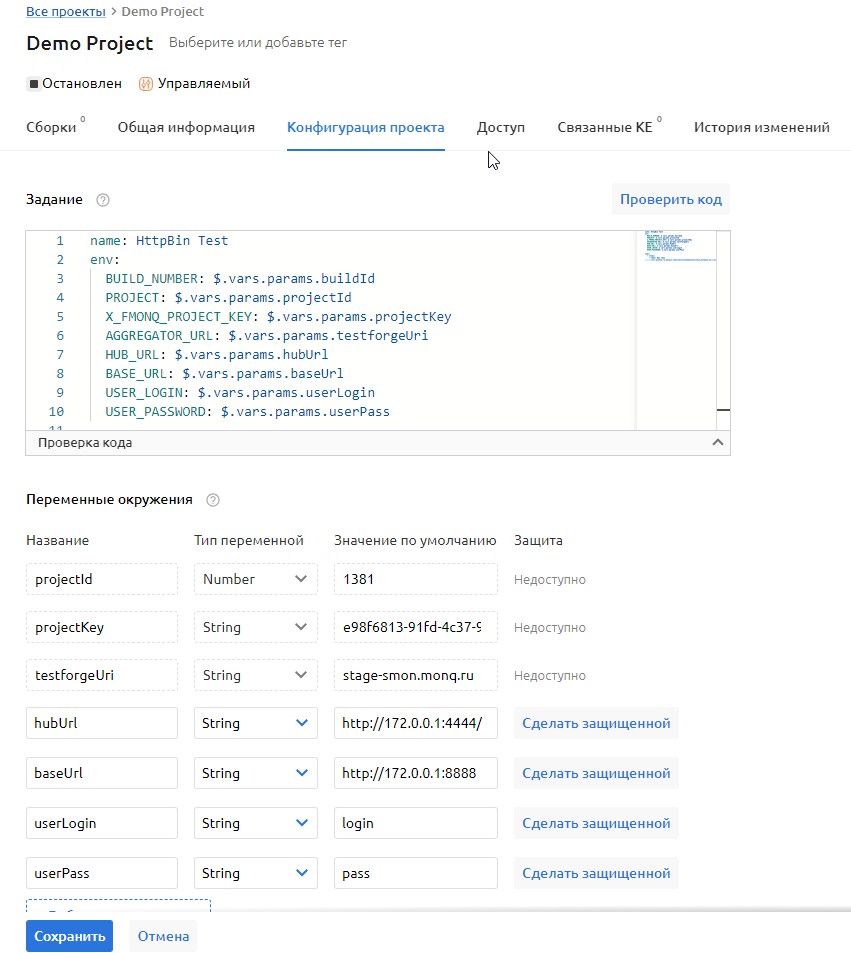Viewport: 851px width, 953px height.
Task: Click the Отмена button
Action: pyautogui.click(x=163, y=936)
